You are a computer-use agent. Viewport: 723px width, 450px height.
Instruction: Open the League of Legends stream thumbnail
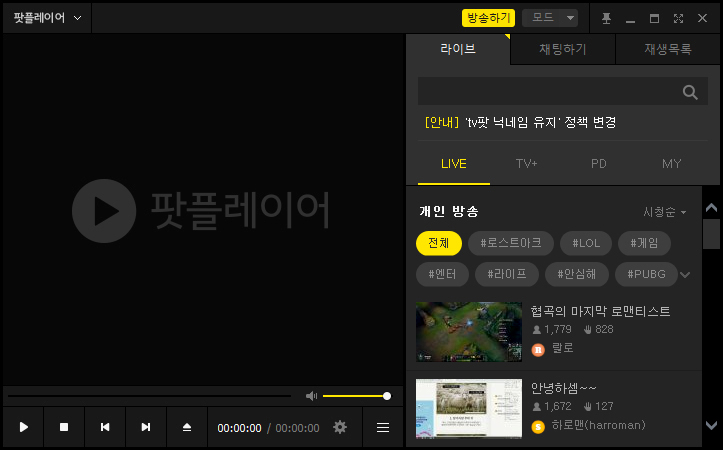(x=469, y=332)
